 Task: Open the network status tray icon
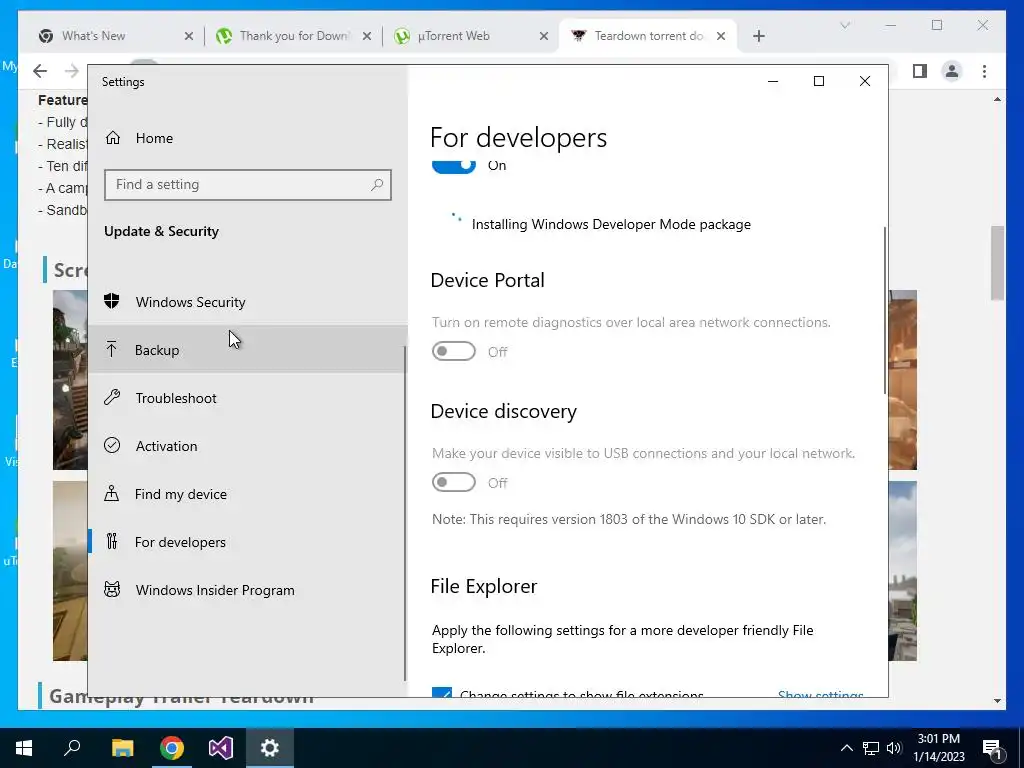coord(871,748)
